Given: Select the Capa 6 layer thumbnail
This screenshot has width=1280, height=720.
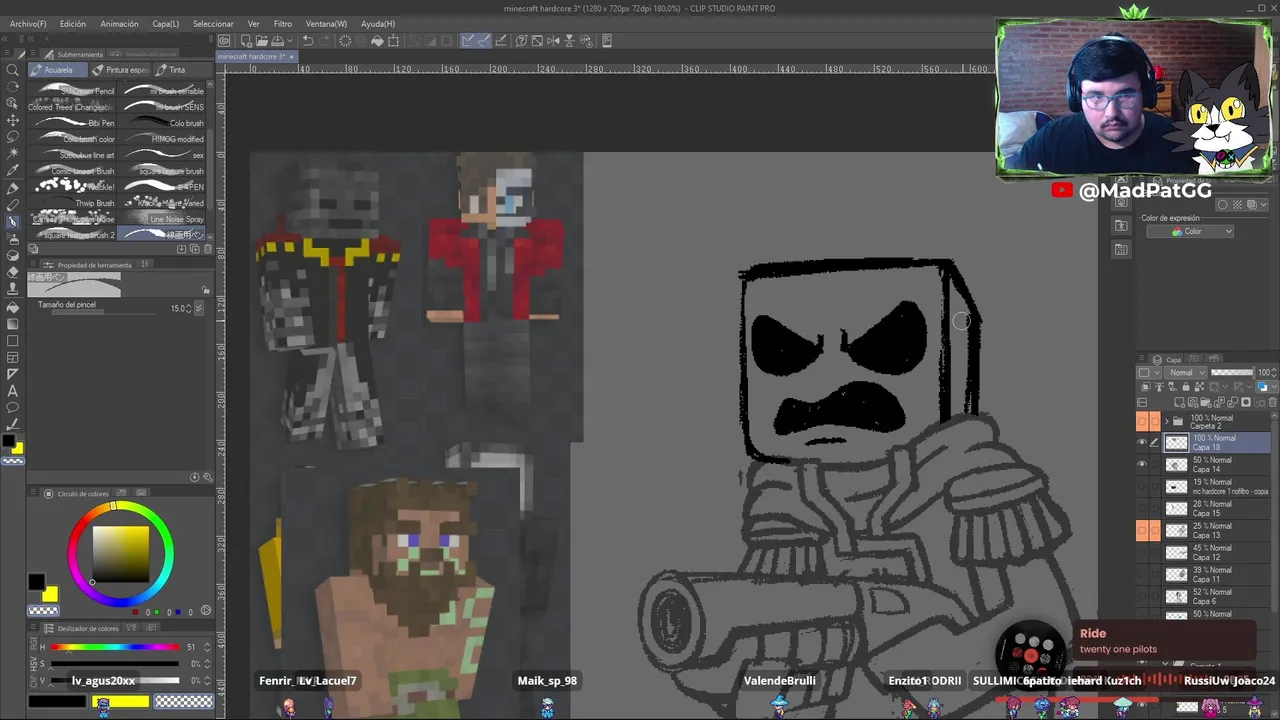Looking at the screenshot, I should point(1177,597).
